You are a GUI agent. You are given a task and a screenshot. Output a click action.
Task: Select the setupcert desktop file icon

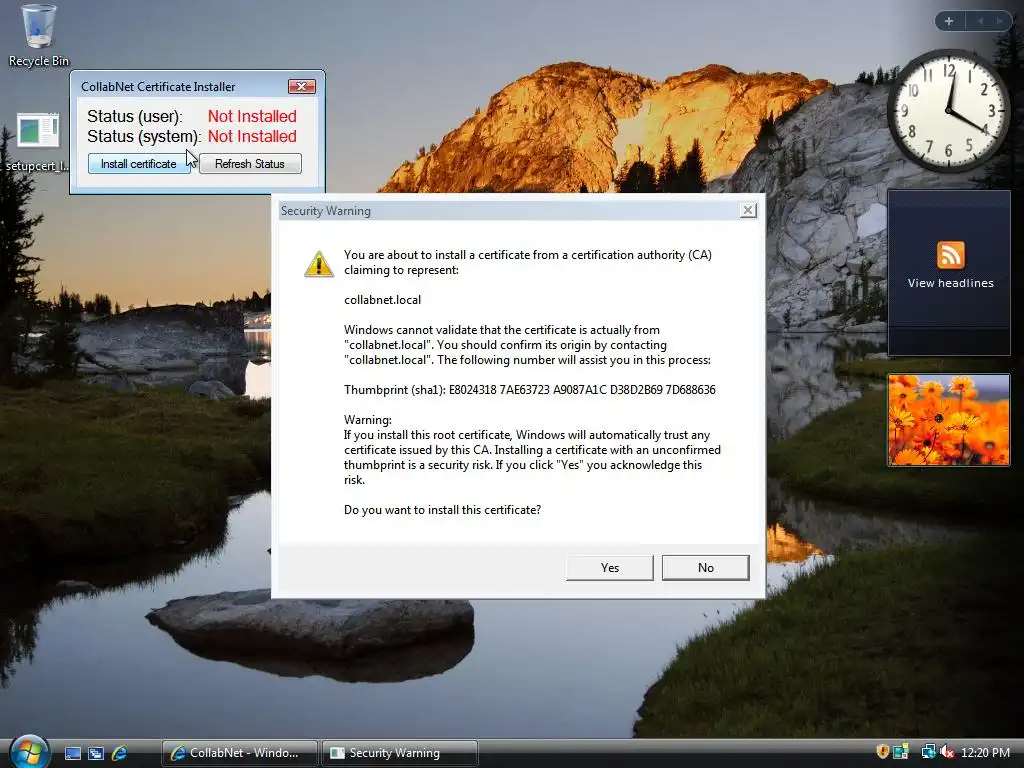tap(37, 142)
